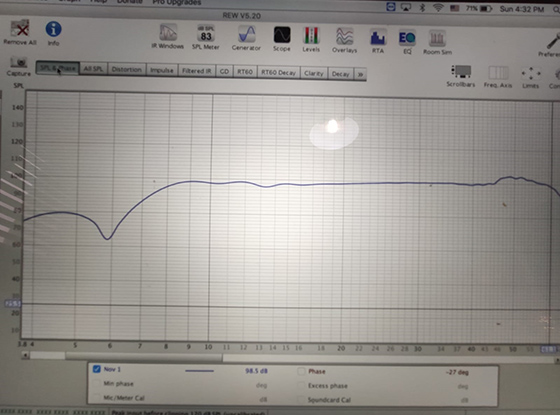This screenshot has height=415, width=560.
Task: Open the Room Sim tool
Action: point(437,42)
